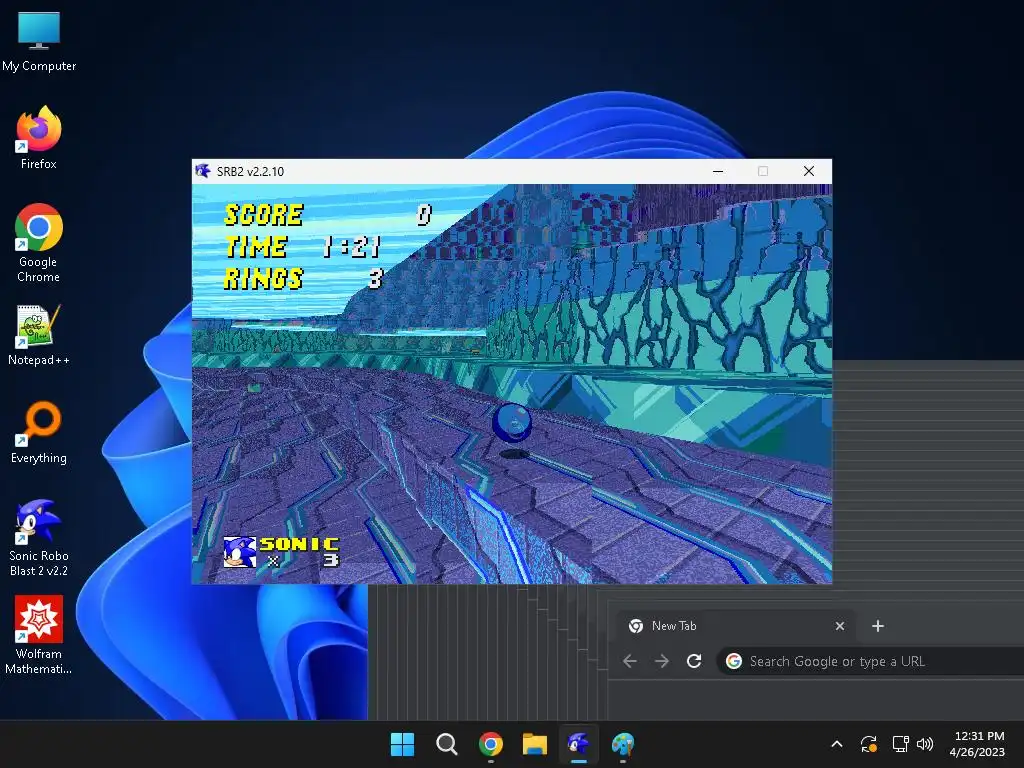
Task: Reload the page in Chrome
Action: pos(694,662)
